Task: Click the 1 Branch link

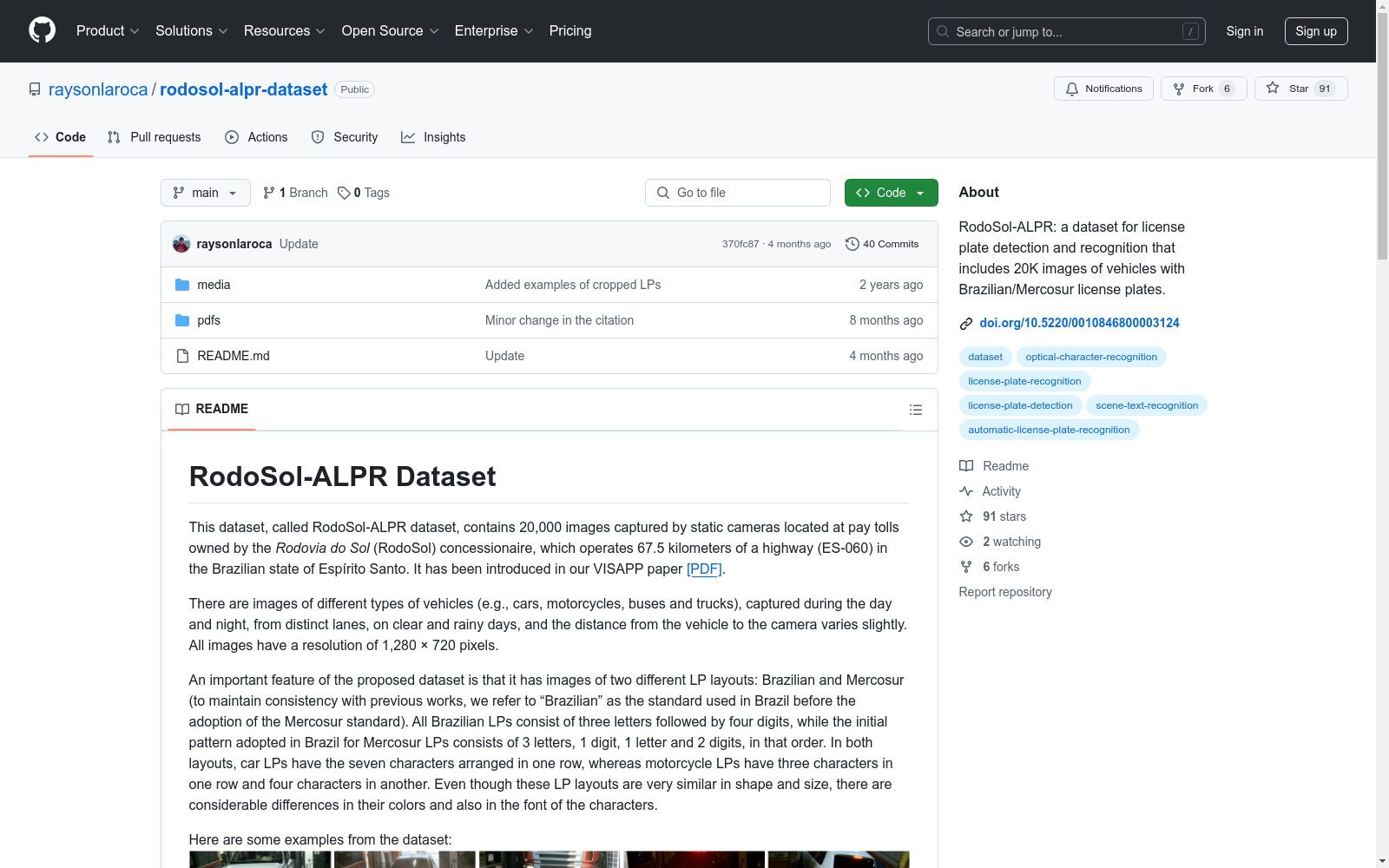Action: [295, 193]
